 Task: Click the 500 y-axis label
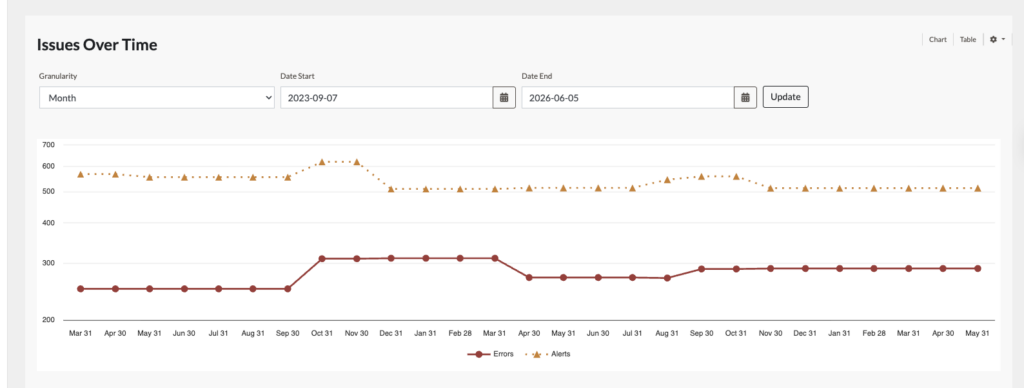click(x=49, y=192)
